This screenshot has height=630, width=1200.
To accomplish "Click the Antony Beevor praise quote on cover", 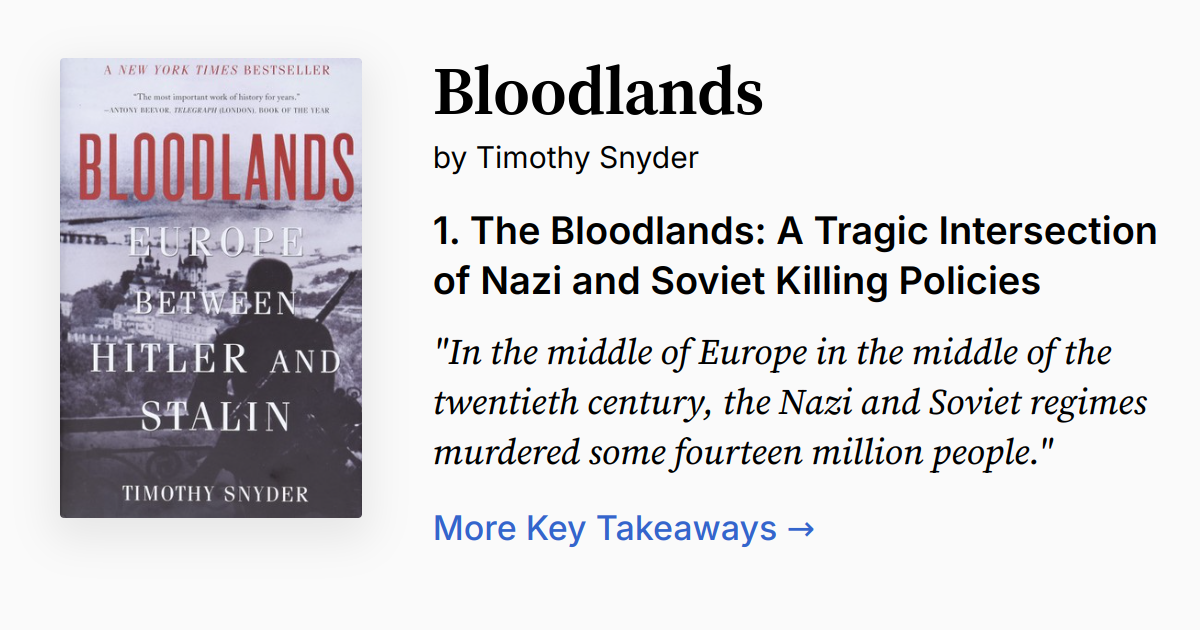I will [209, 105].
